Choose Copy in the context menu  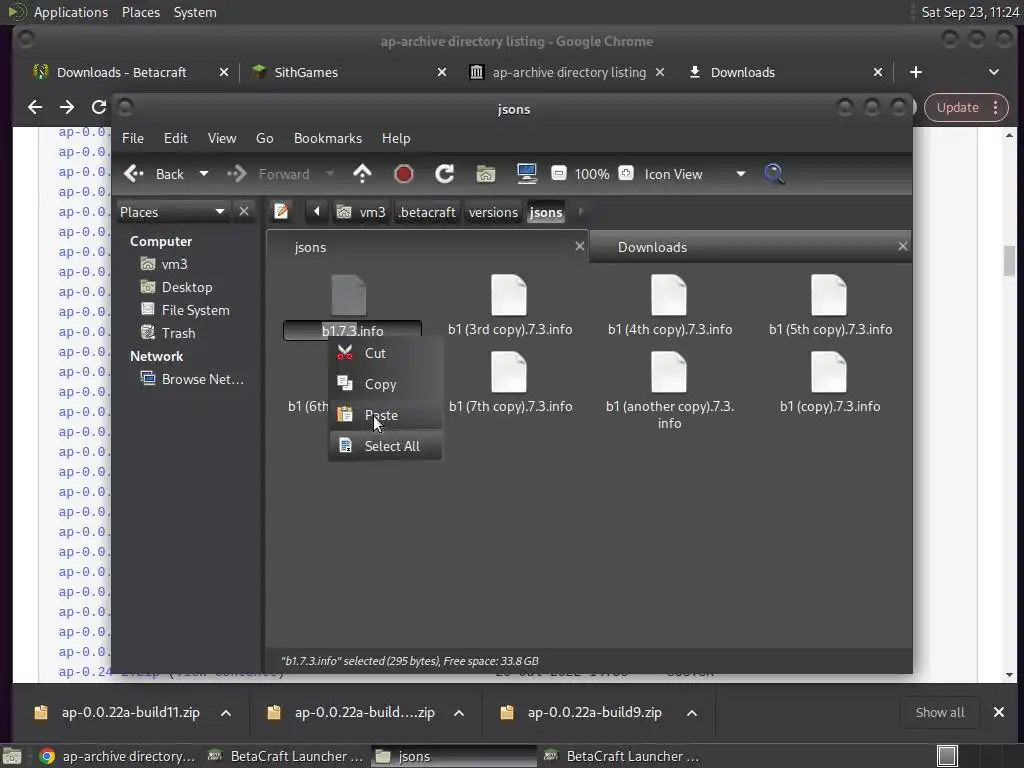(x=385, y=384)
